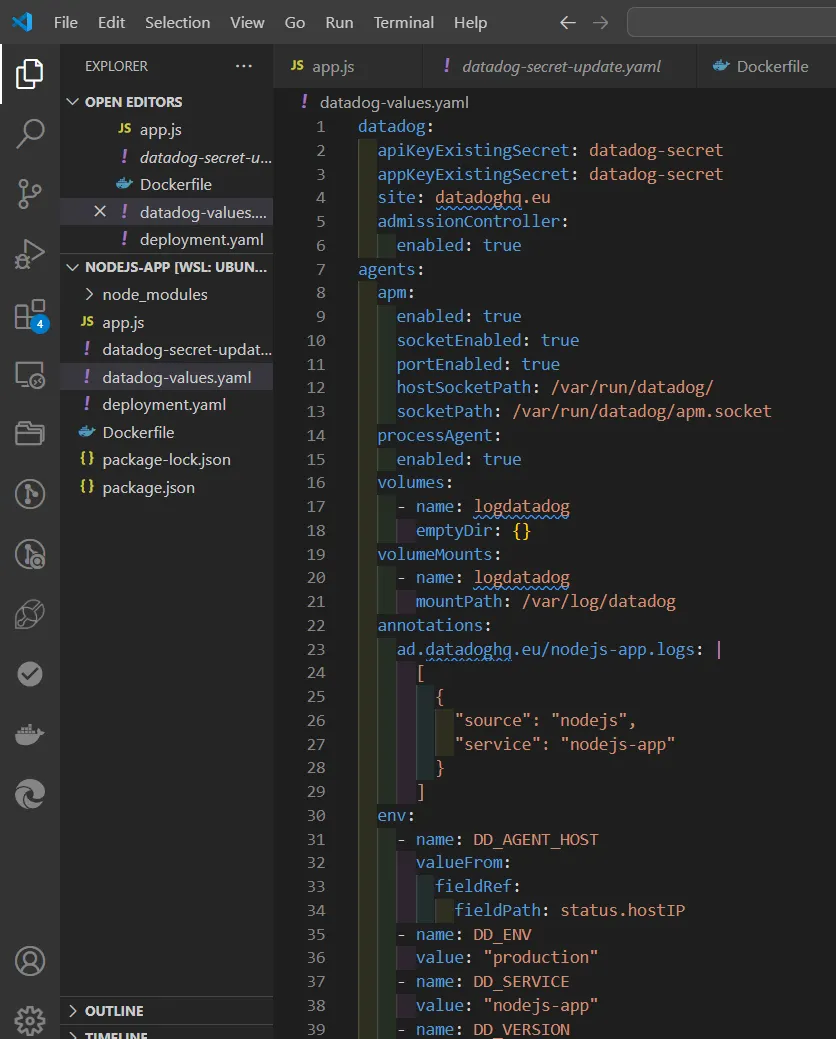The image size is (836, 1039).
Task: Close datadog-values editor with X
Action: [x=100, y=211]
